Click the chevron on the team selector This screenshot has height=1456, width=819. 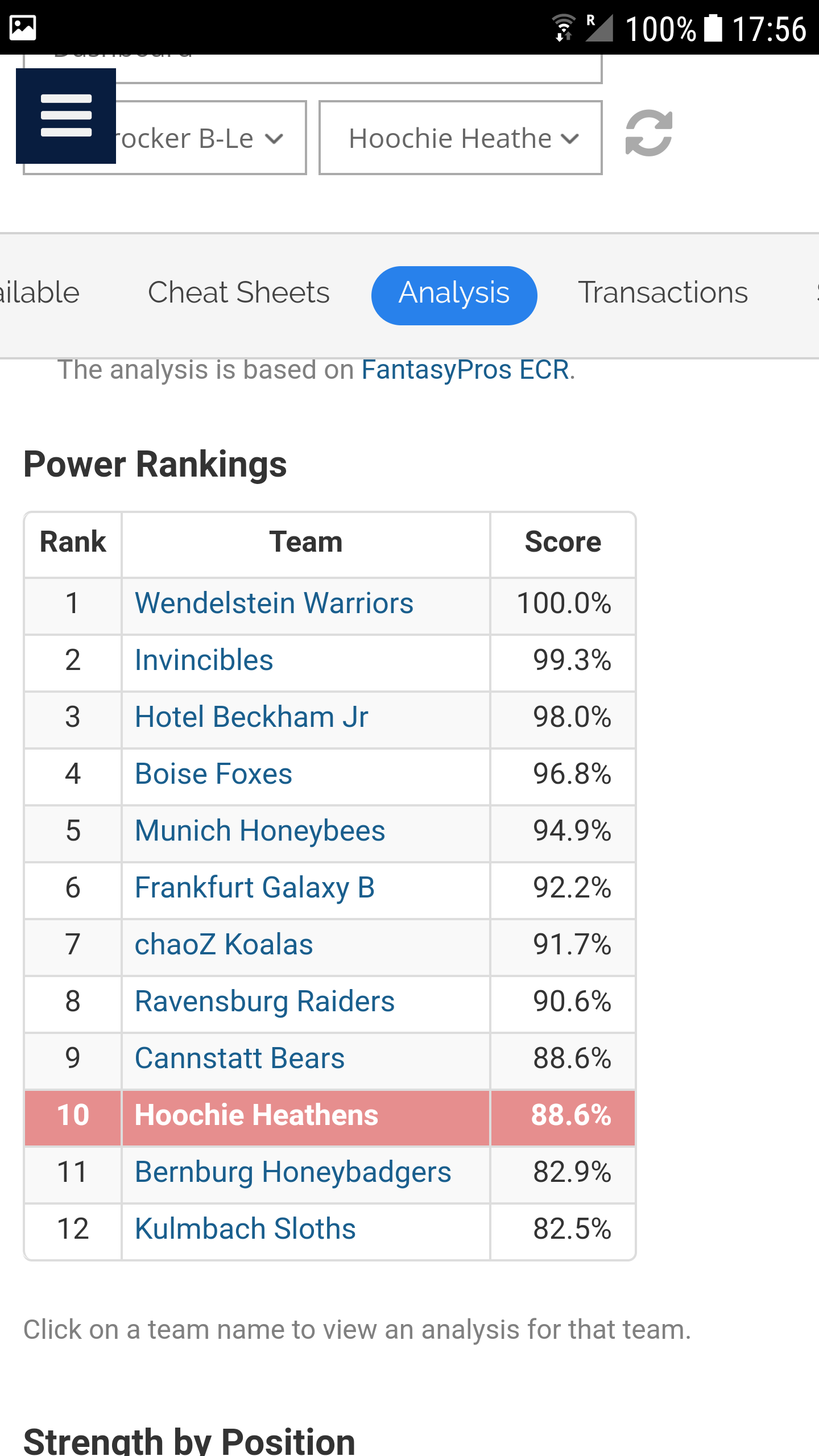(x=570, y=139)
